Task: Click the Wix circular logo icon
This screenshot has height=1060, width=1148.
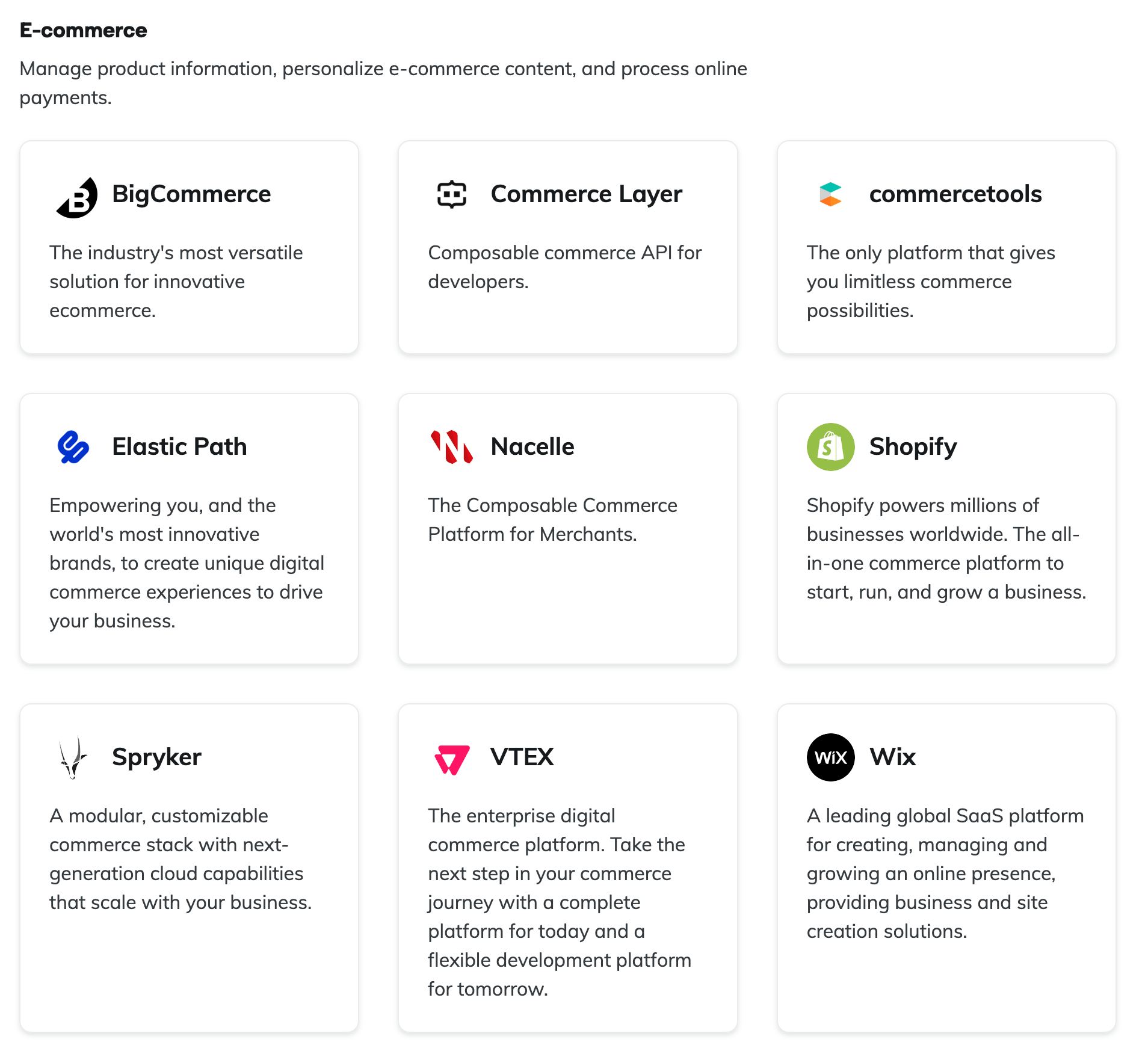Action: (x=830, y=757)
